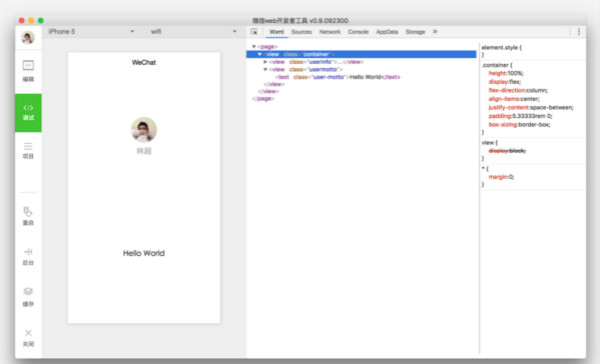600x364 pixels.
Task: Select the debug (调试) sidebar button
Action: point(28,113)
